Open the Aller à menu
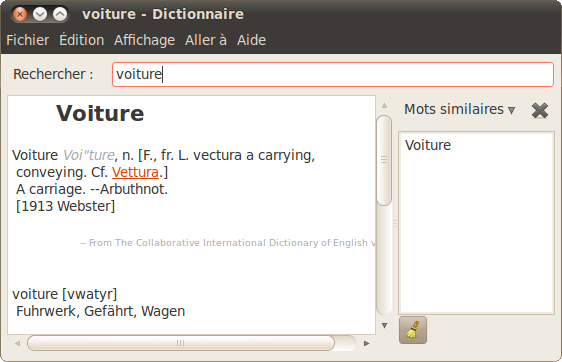Viewport: 562px width, 362px height. coord(206,40)
